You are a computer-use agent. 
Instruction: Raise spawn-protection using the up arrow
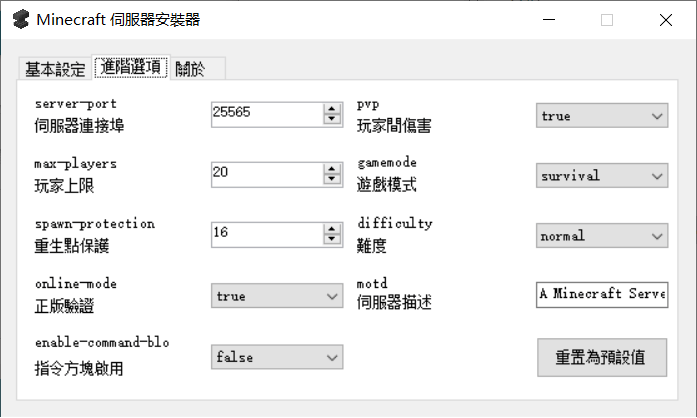(x=332, y=229)
